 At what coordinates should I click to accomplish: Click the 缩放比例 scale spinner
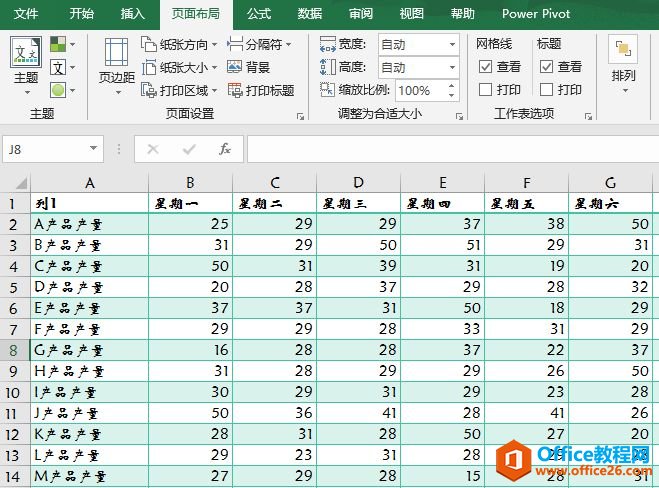point(449,90)
